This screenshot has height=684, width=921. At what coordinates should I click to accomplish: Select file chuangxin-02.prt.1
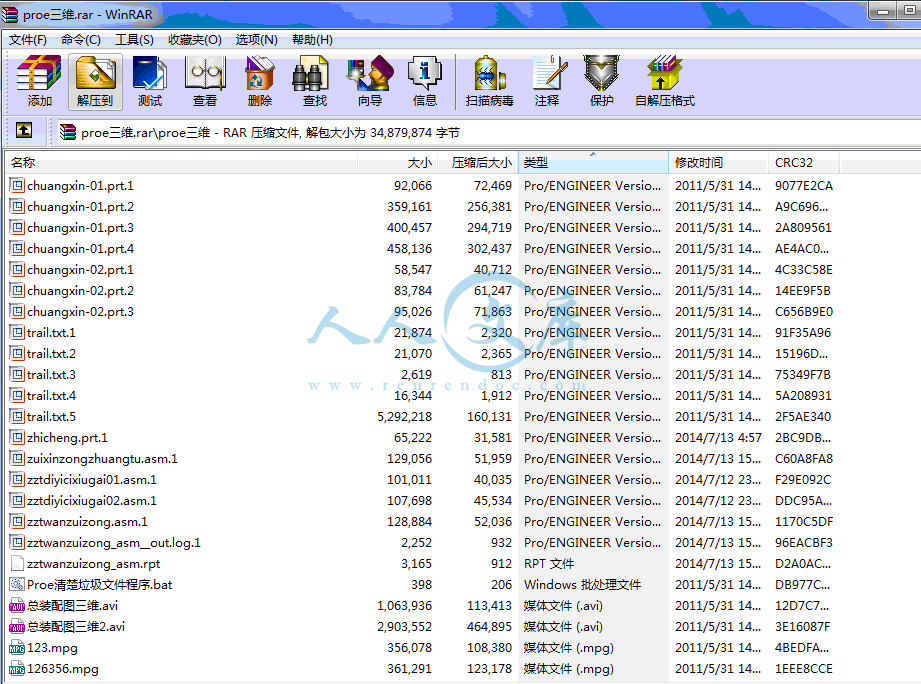(80, 269)
